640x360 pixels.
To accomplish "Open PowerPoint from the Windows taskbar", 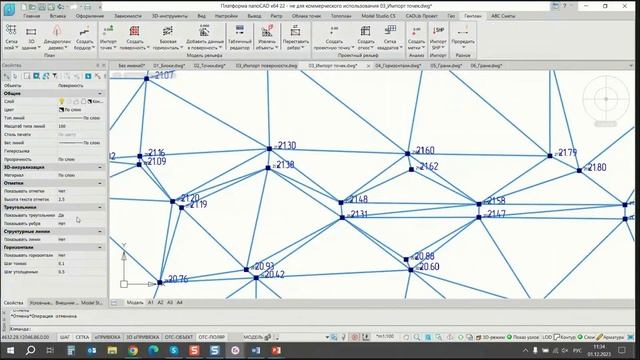I will (276, 350).
